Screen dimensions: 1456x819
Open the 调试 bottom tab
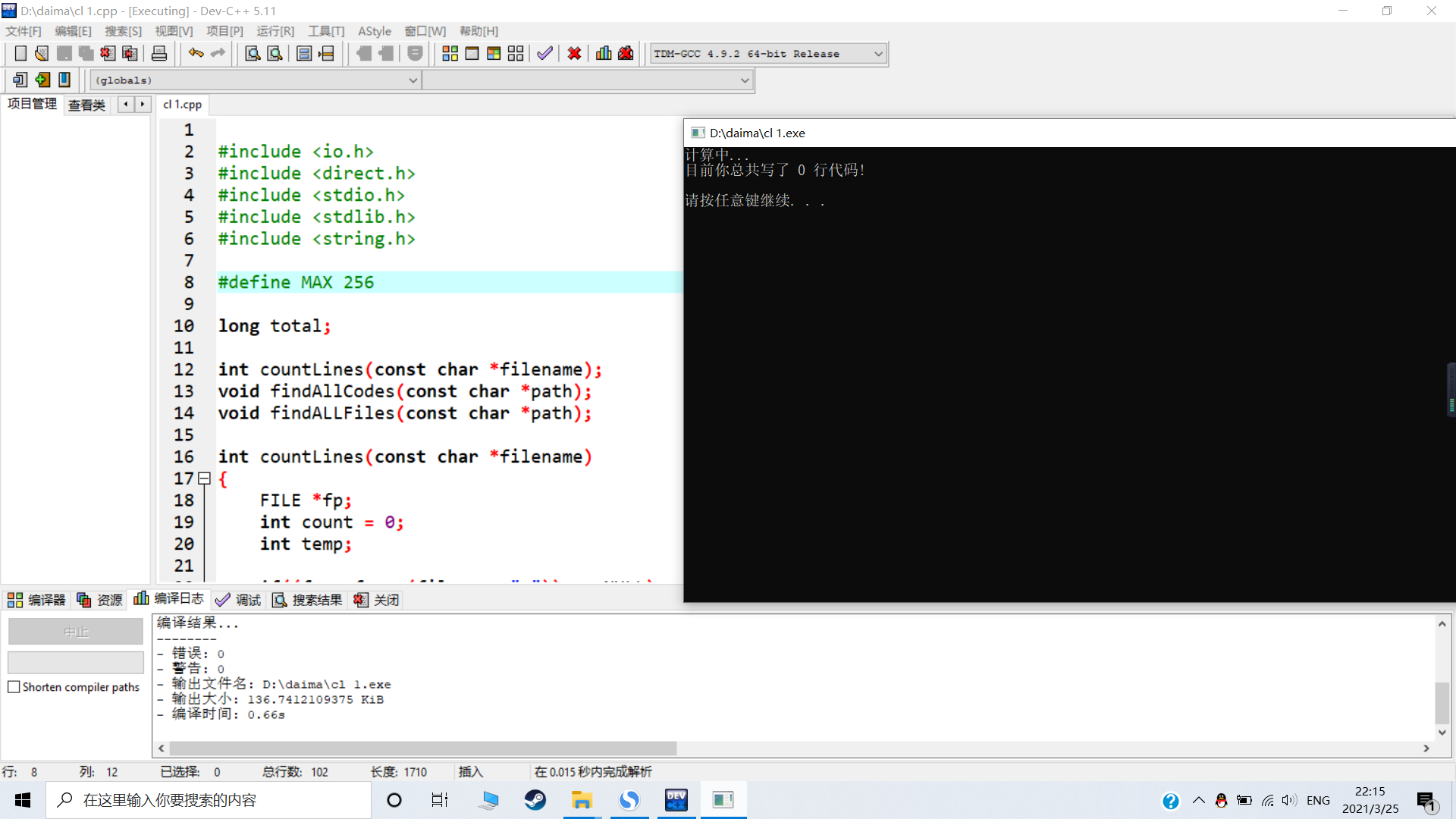(238, 600)
